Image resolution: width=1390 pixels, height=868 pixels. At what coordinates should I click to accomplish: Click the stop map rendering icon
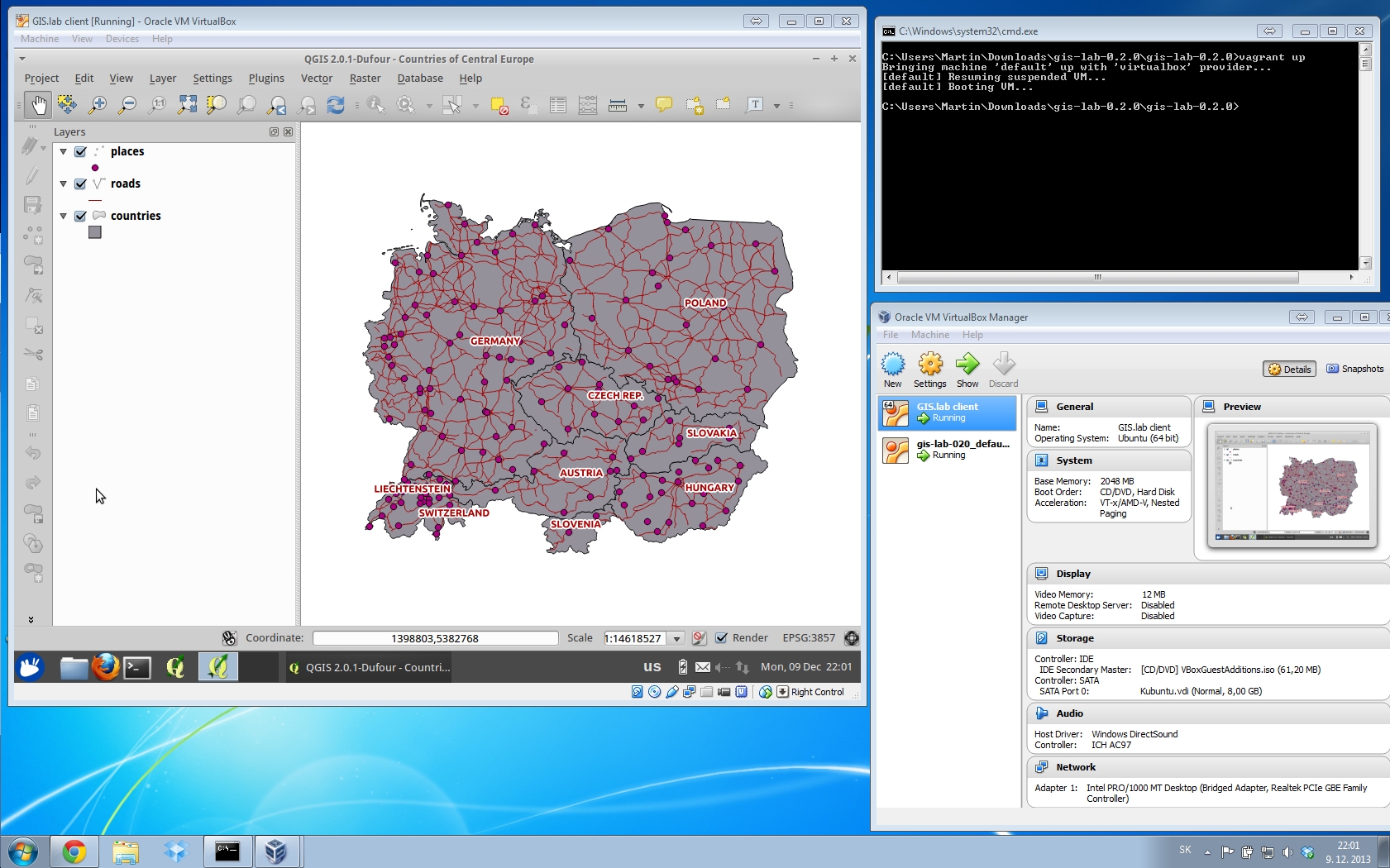tap(700, 638)
